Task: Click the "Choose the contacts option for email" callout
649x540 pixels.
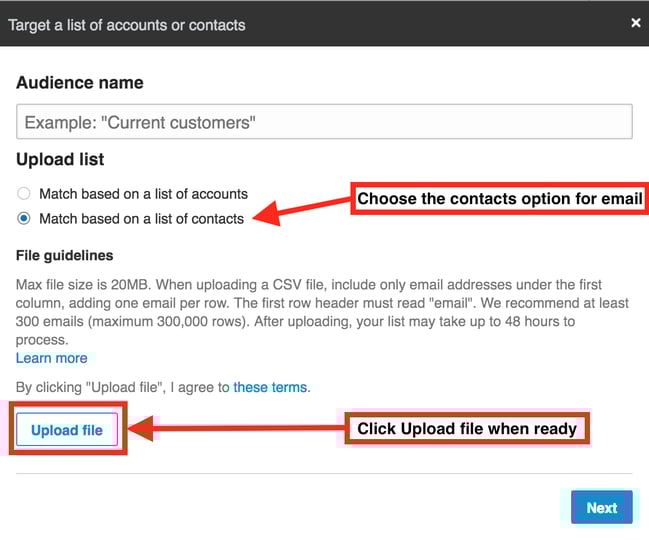Action: click(499, 199)
